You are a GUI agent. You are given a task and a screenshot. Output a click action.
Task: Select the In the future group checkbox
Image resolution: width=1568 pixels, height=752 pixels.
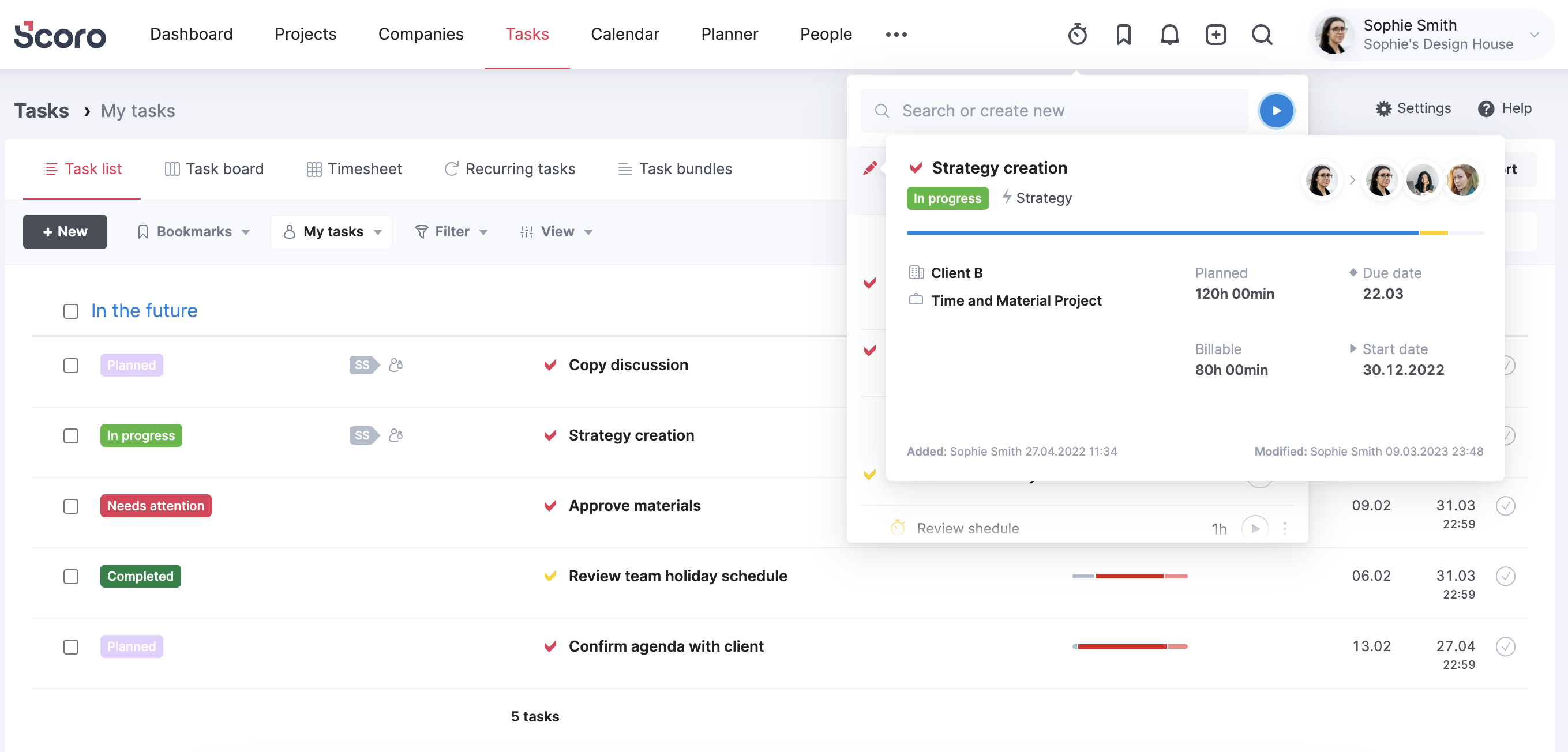[x=70, y=311]
